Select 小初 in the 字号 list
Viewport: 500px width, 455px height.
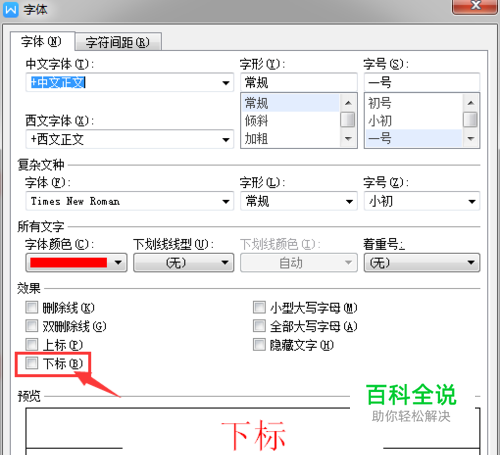coord(414,121)
